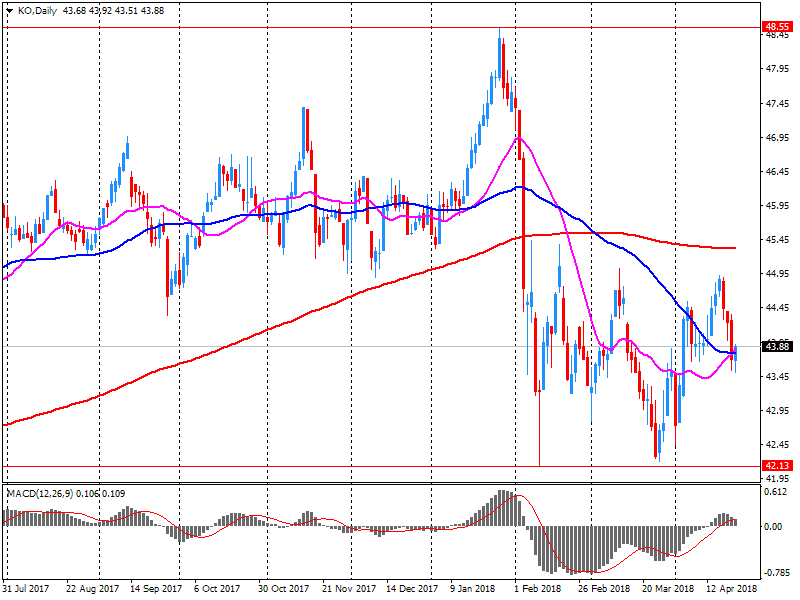This screenshot has height=600, width=800.
Task: Click the triangle arrow beside KO,Daily
Action: tap(9, 9)
